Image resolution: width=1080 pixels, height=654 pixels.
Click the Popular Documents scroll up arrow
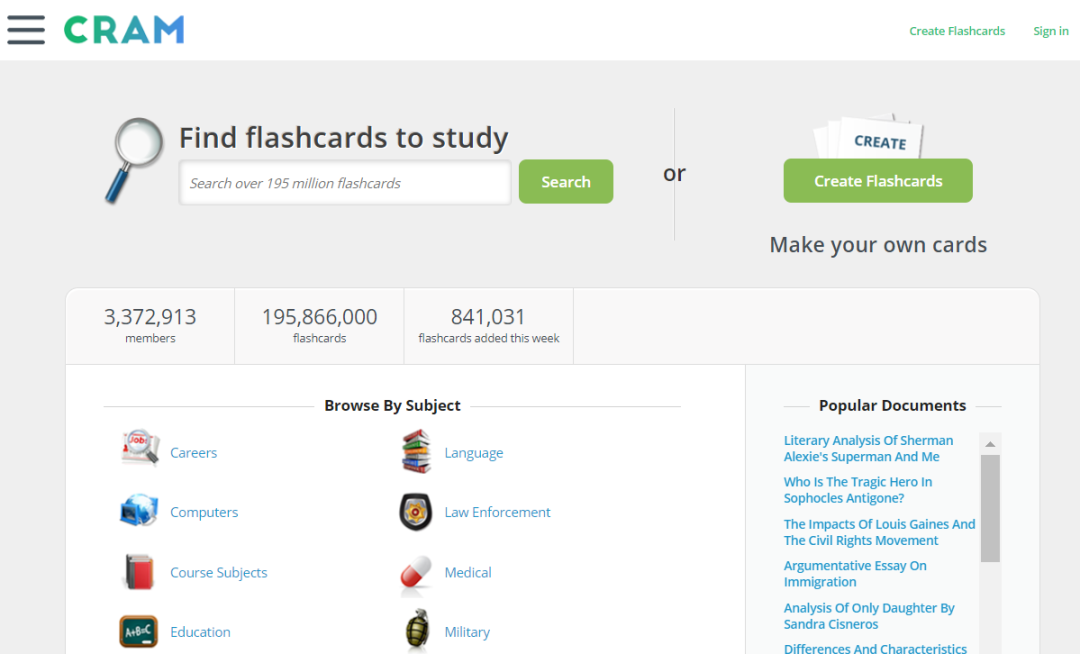[x=990, y=444]
